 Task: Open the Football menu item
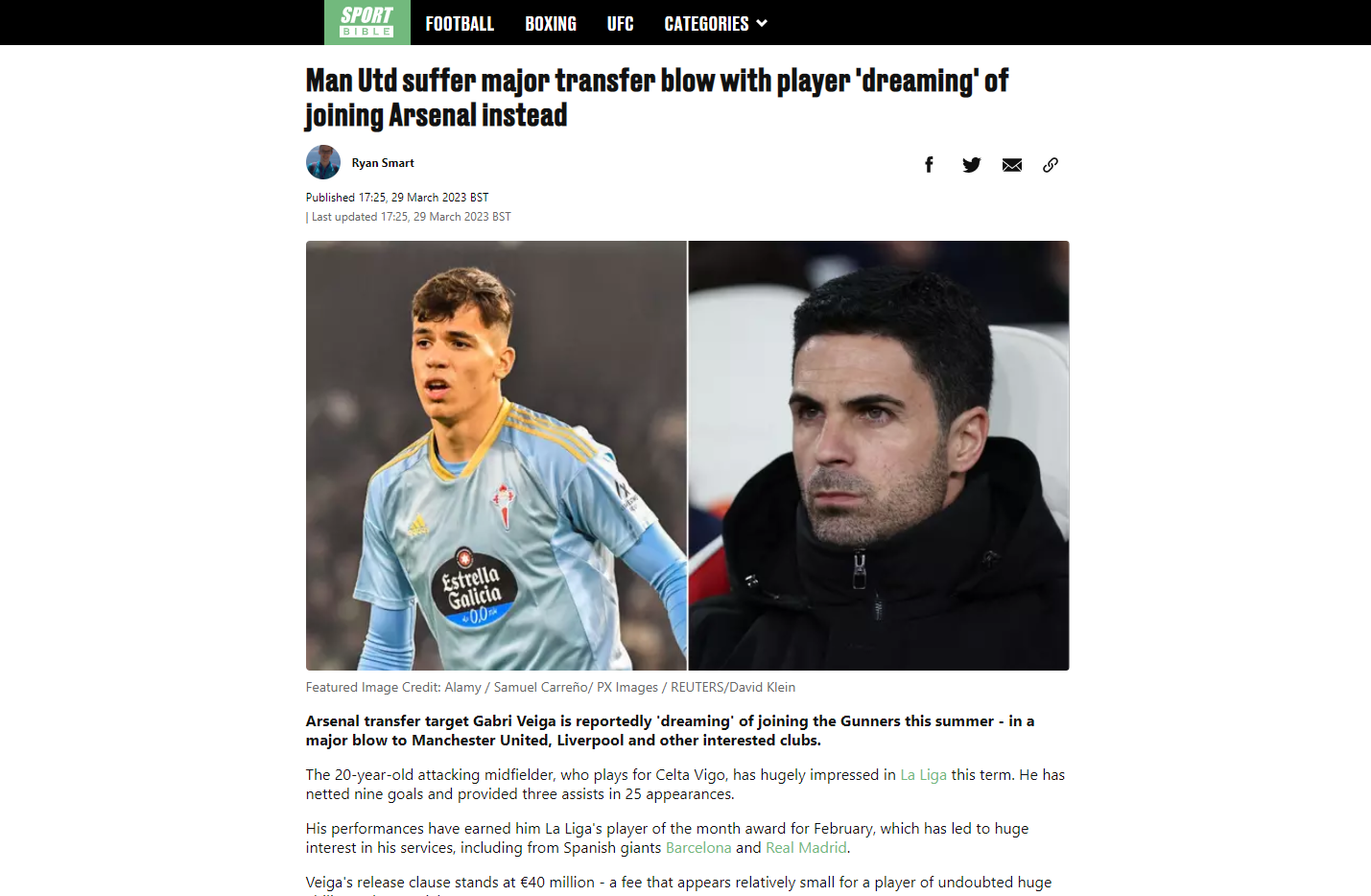tap(460, 23)
